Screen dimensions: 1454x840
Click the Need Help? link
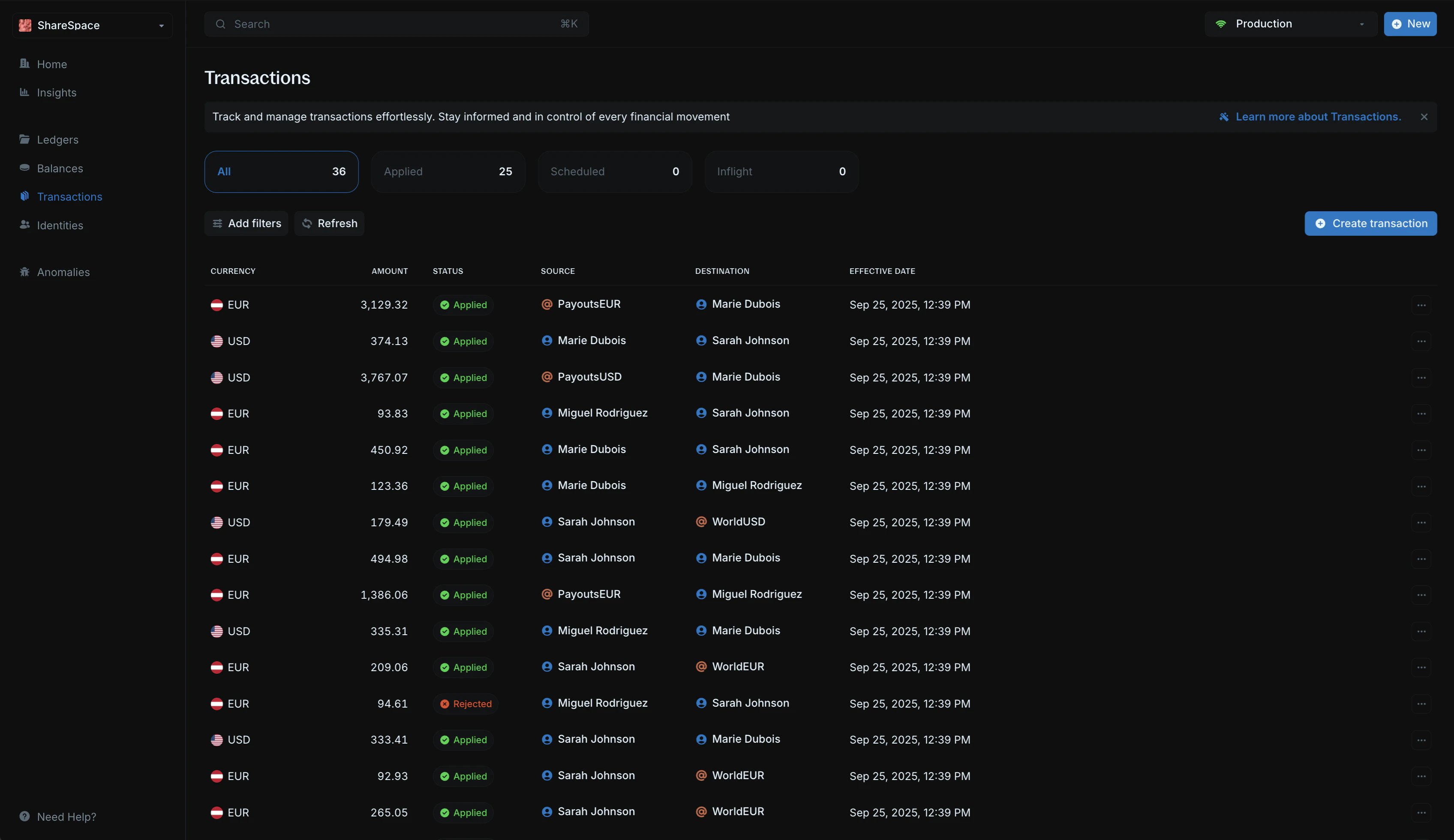[x=58, y=817]
